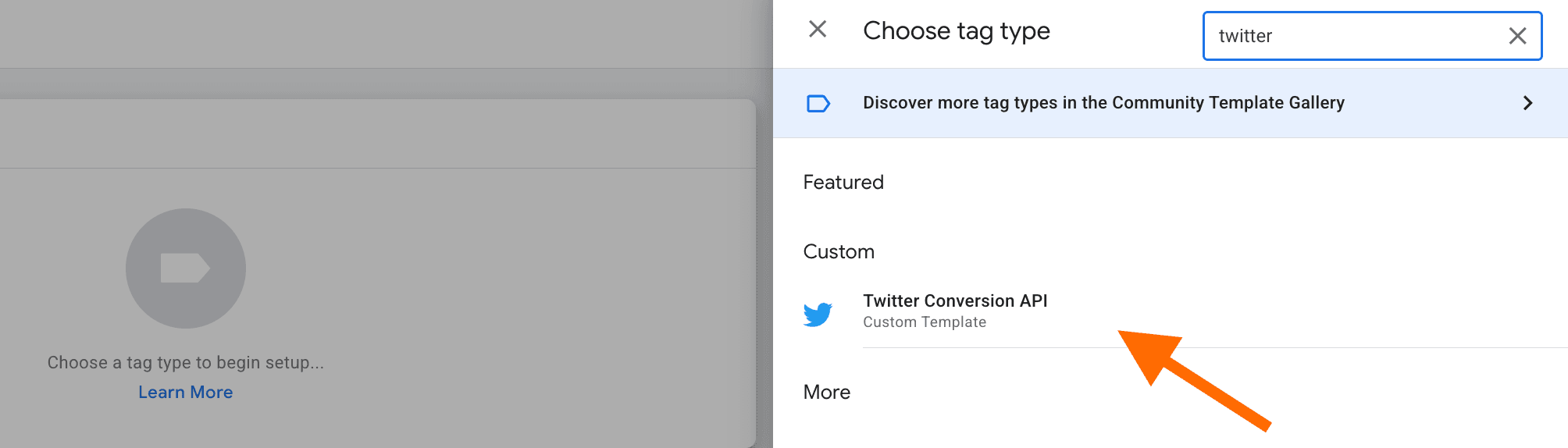Open Discover more tag types banner text

(x=1103, y=103)
